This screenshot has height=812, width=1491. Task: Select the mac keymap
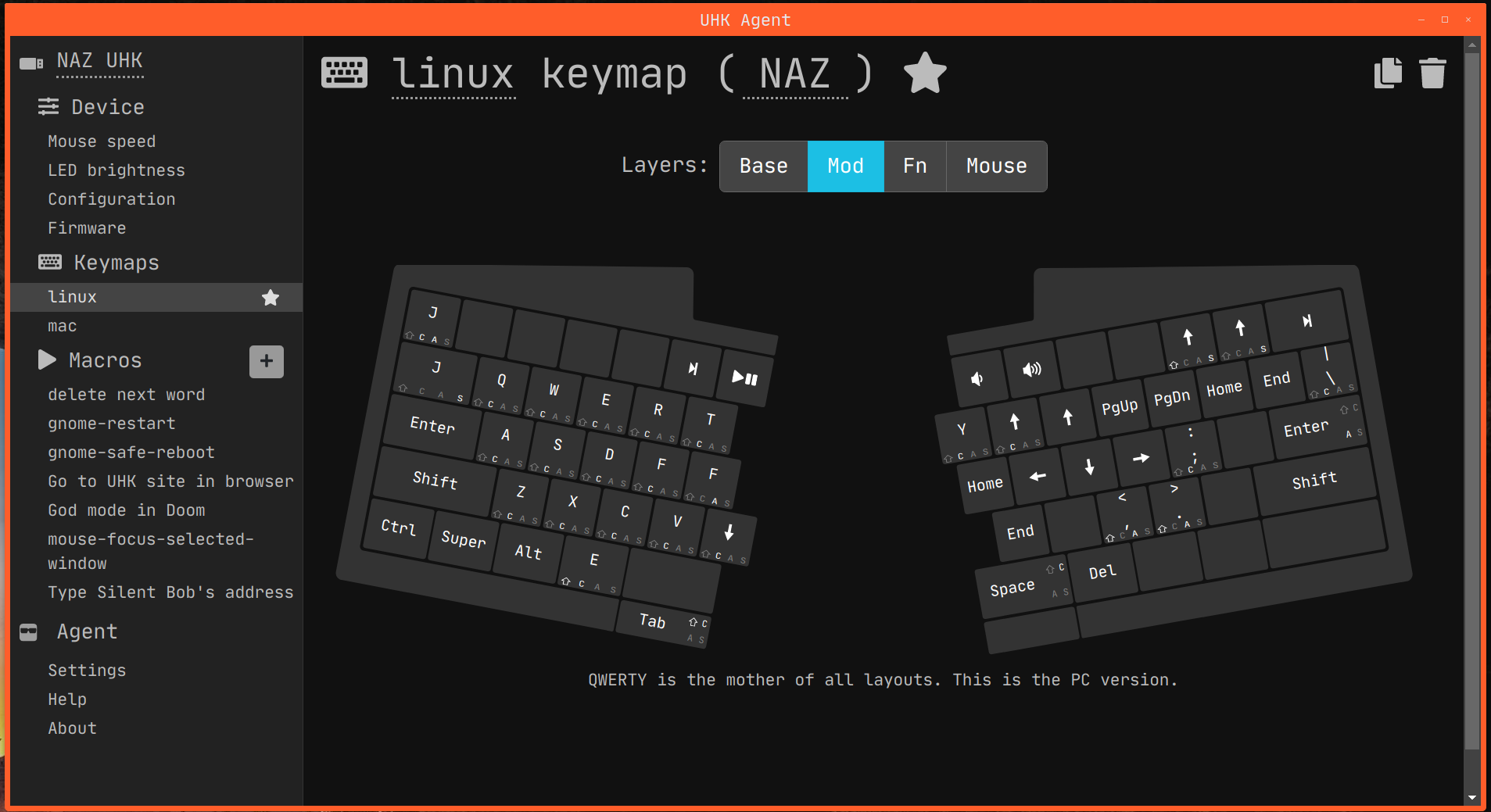coord(63,326)
